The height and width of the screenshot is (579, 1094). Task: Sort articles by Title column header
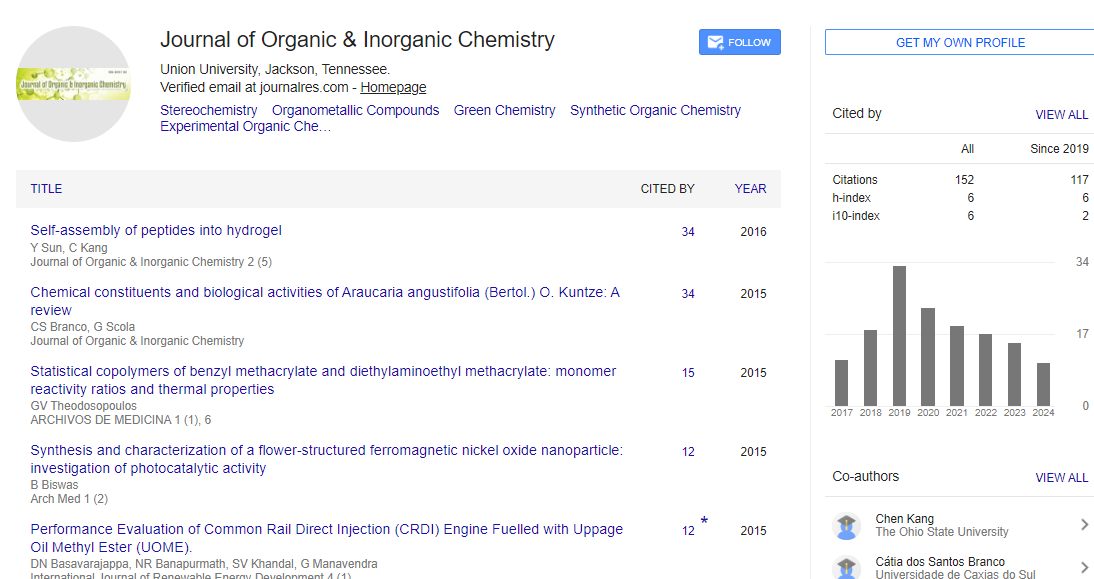(46, 189)
